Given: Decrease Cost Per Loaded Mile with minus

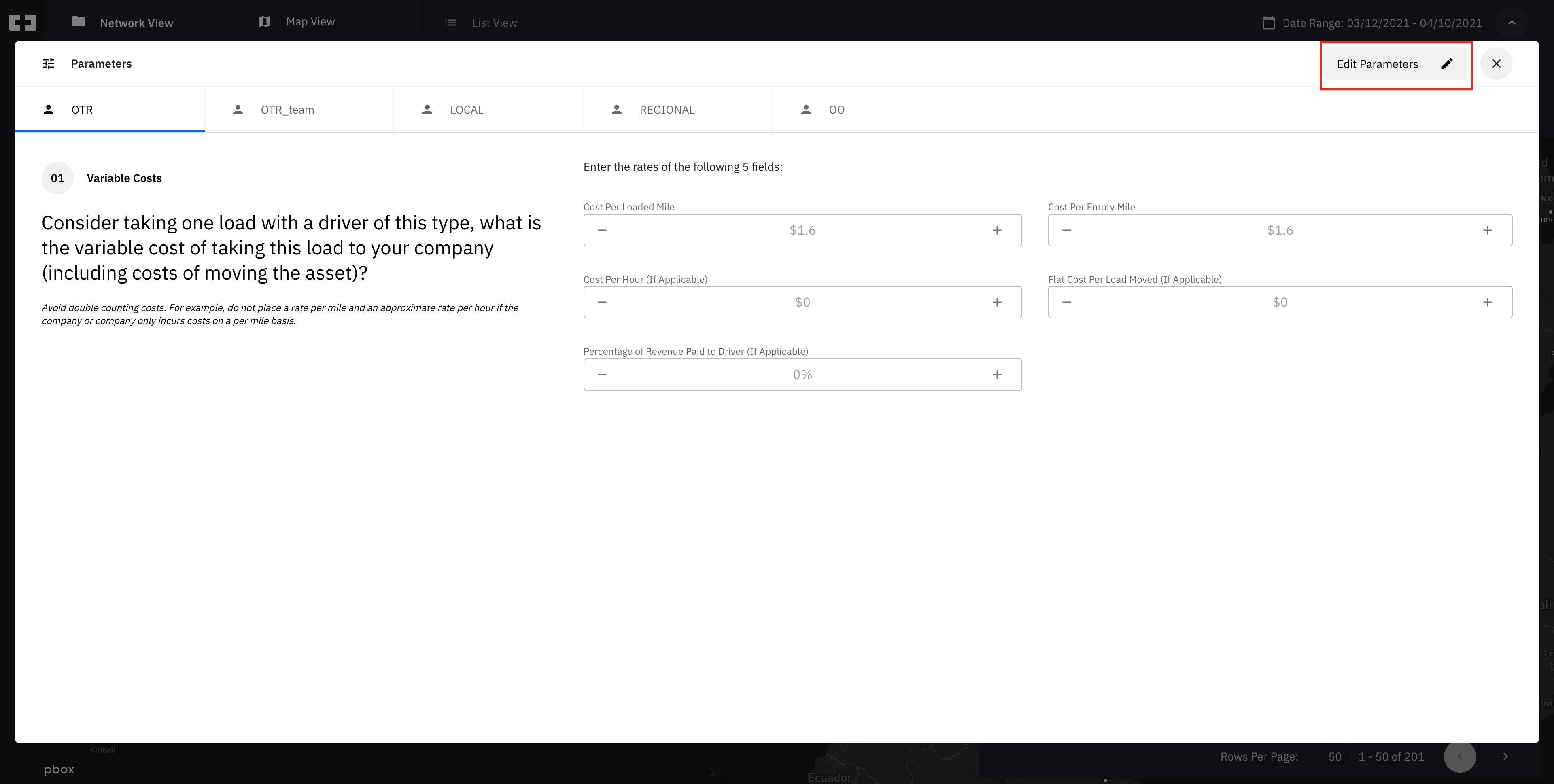Looking at the screenshot, I should pyautogui.click(x=602, y=230).
